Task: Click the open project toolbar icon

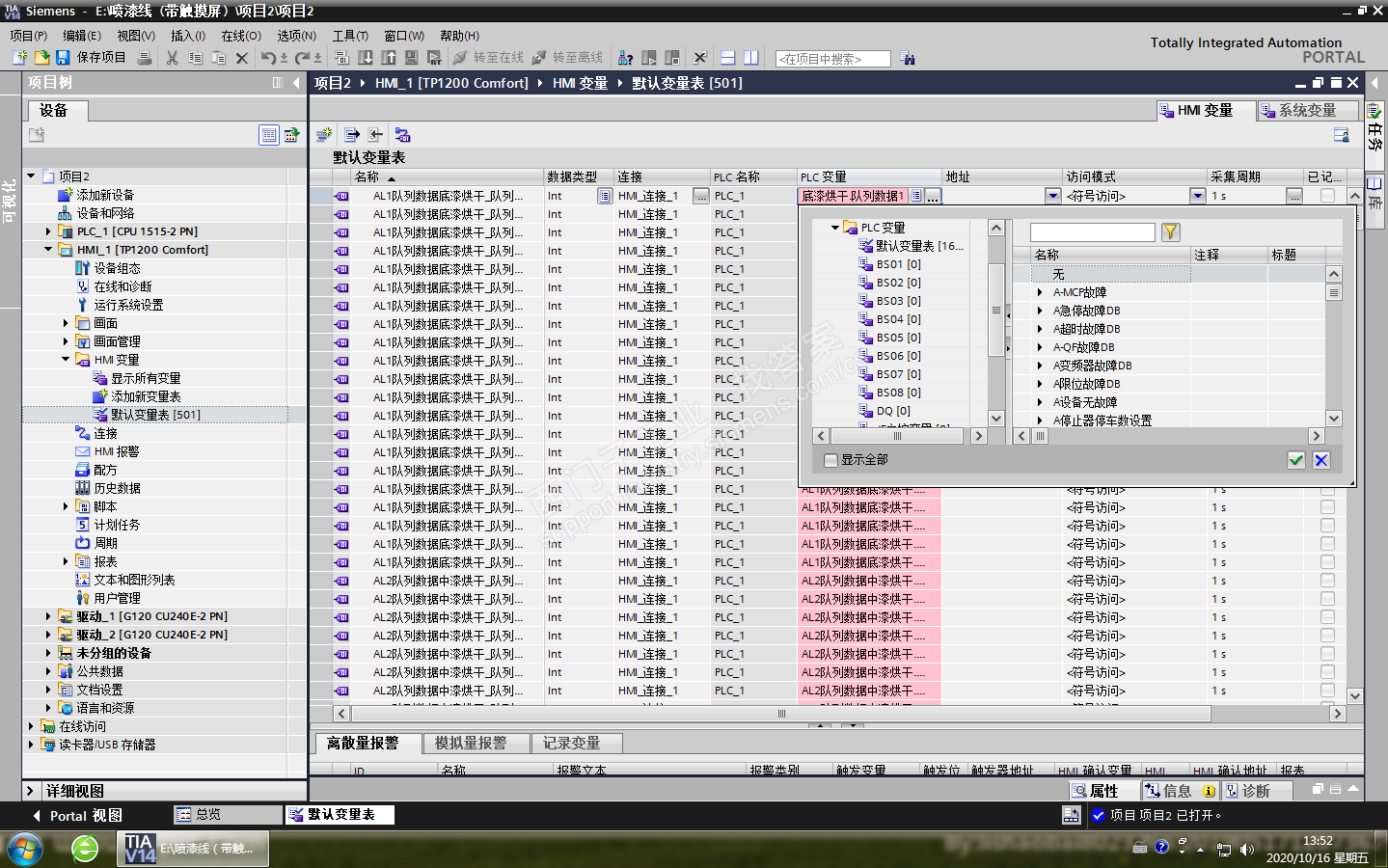Action: [42, 58]
